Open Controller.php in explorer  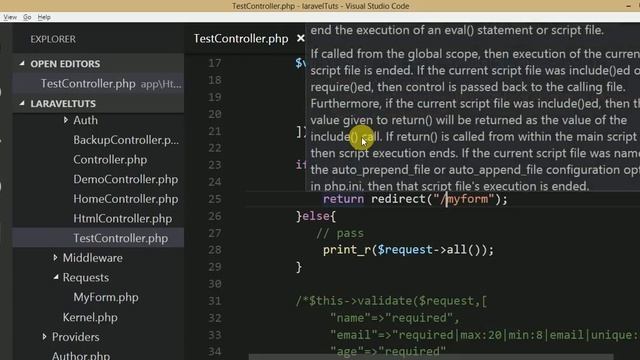click(x=110, y=160)
